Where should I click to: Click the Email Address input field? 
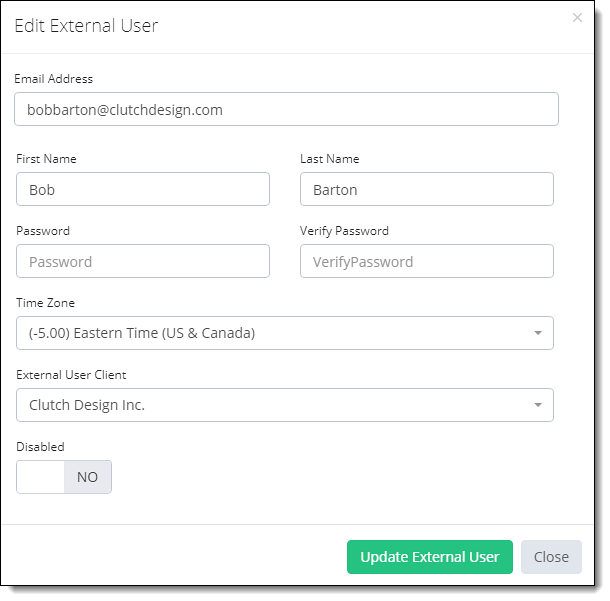tap(286, 109)
